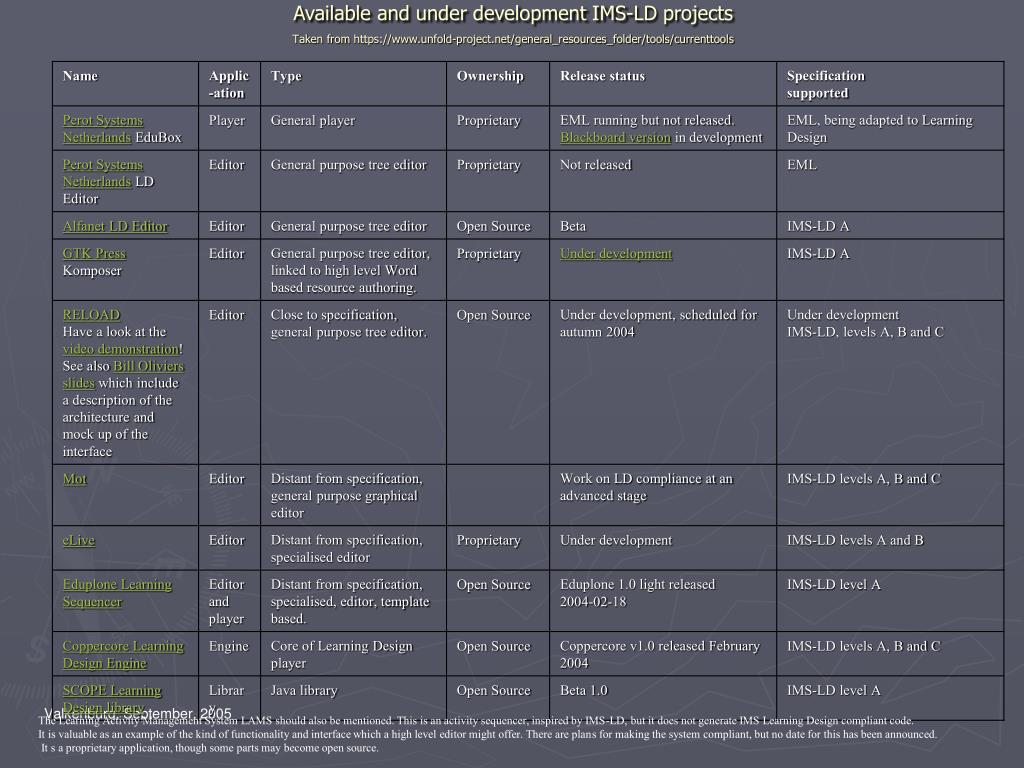Click the 'Valkenburg, September 2005' footer text
1024x768 pixels.
[x=138, y=713]
